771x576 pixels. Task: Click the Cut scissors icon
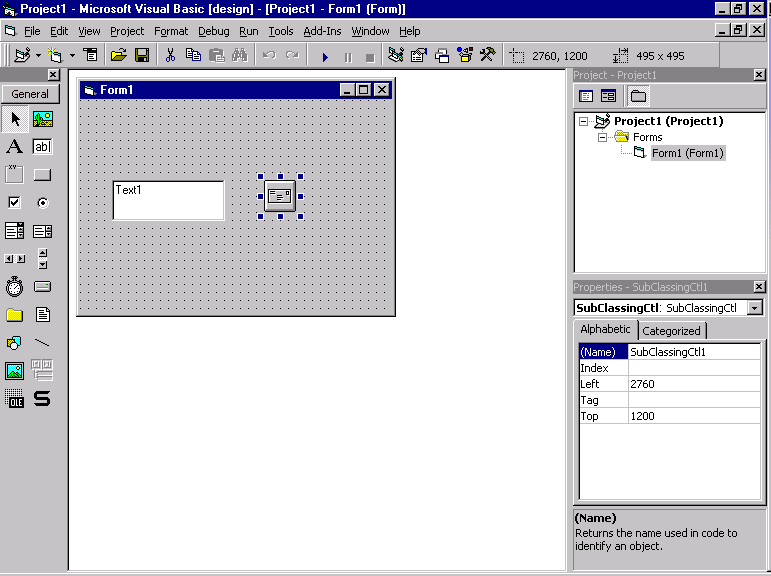click(170, 55)
